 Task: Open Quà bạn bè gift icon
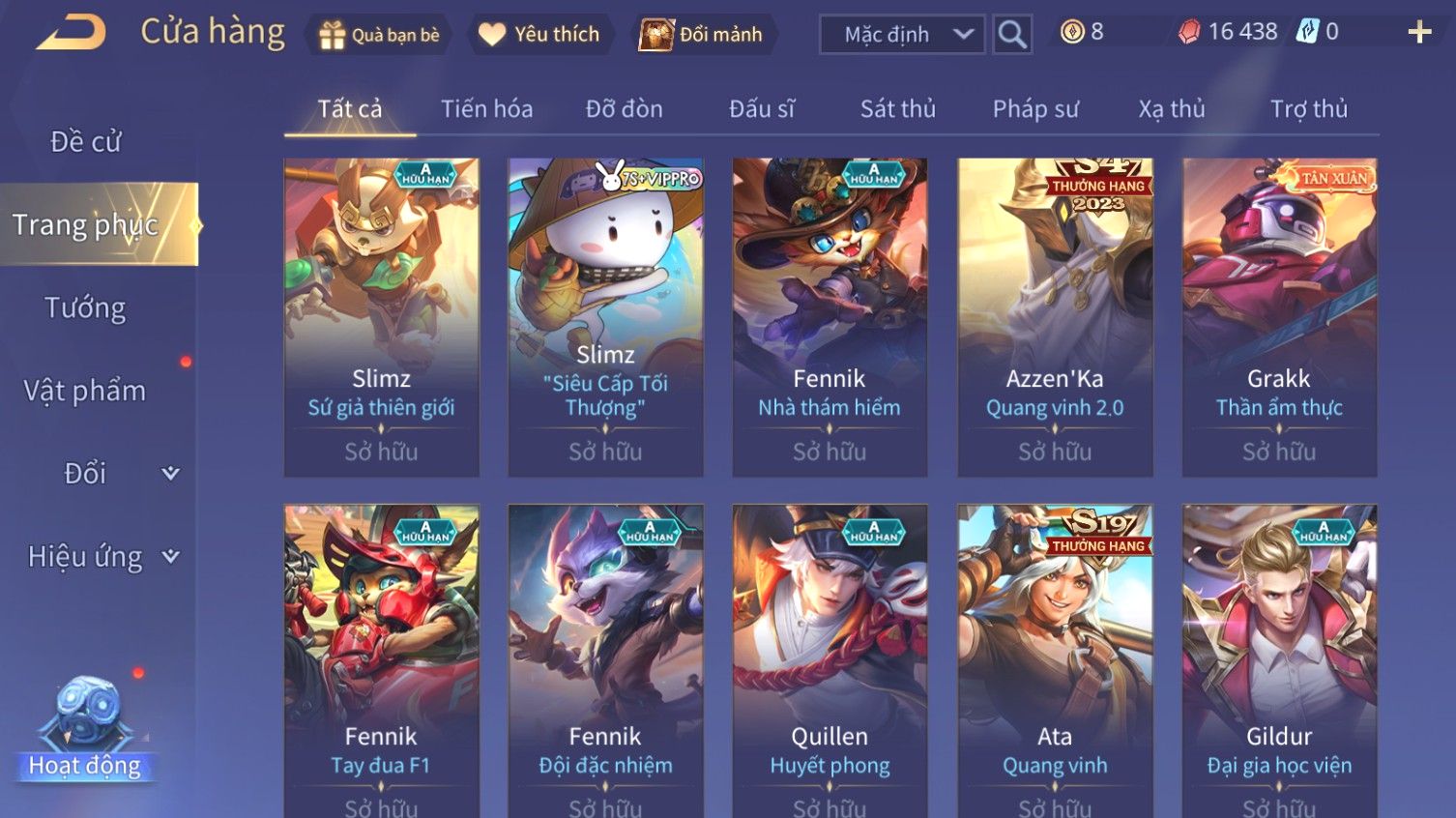click(x=332, y=35)
